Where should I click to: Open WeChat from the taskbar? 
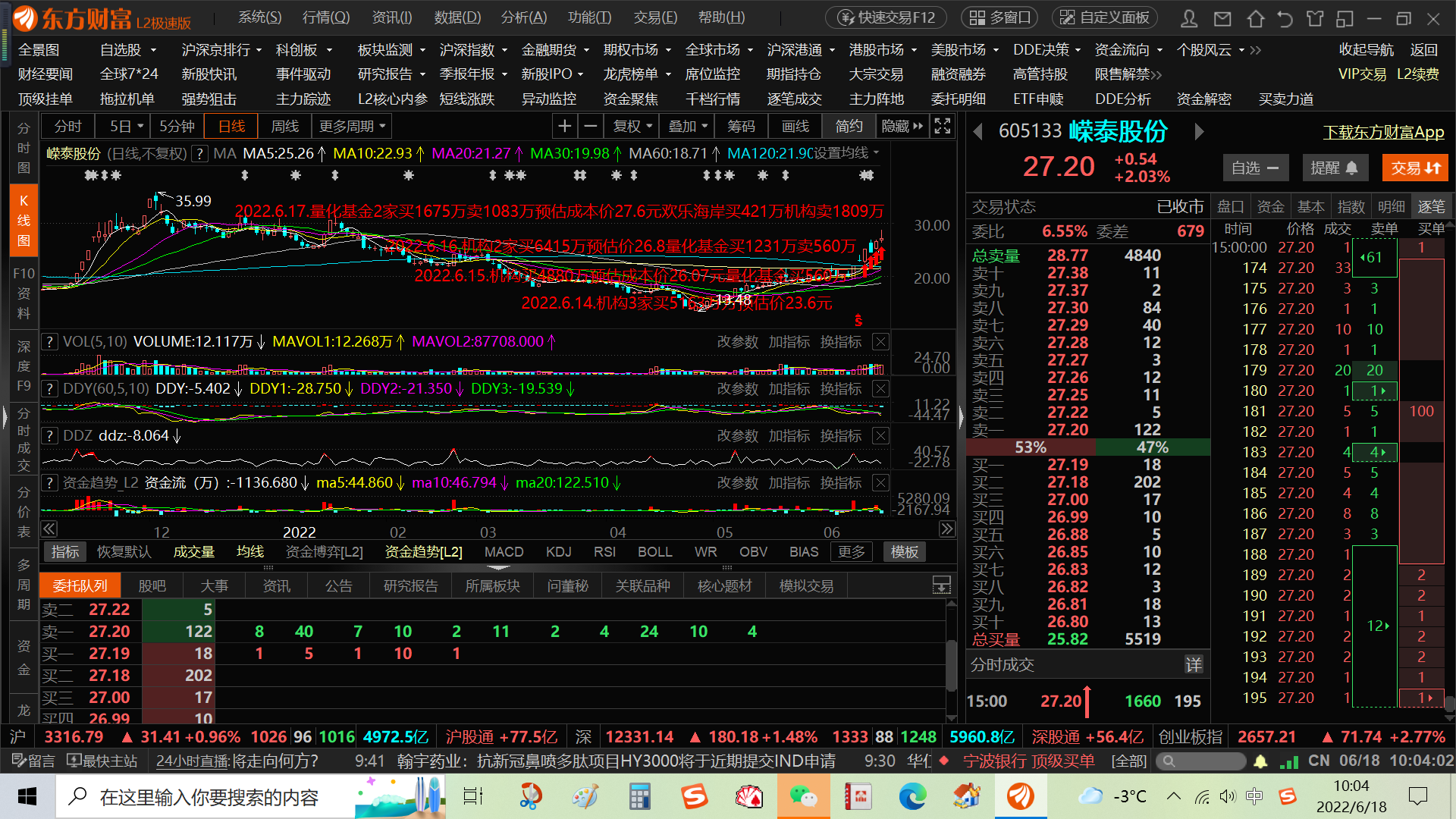(804, 796)
